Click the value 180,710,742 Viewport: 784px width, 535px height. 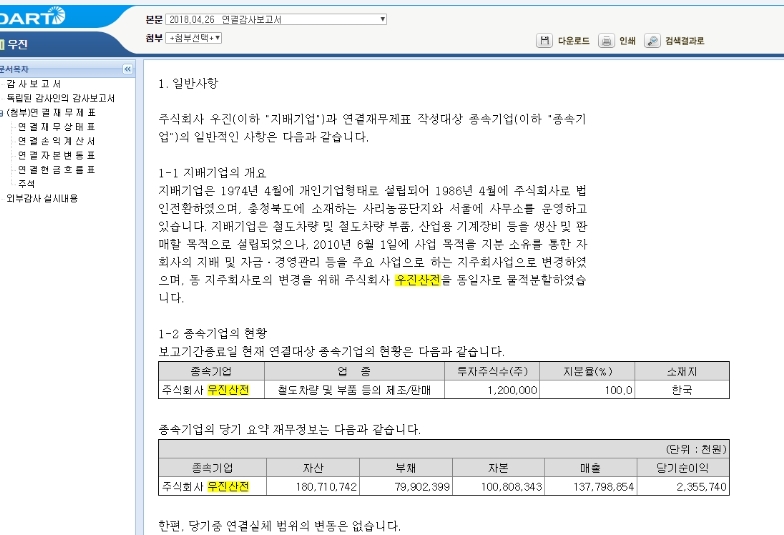(x=326, y=486)
